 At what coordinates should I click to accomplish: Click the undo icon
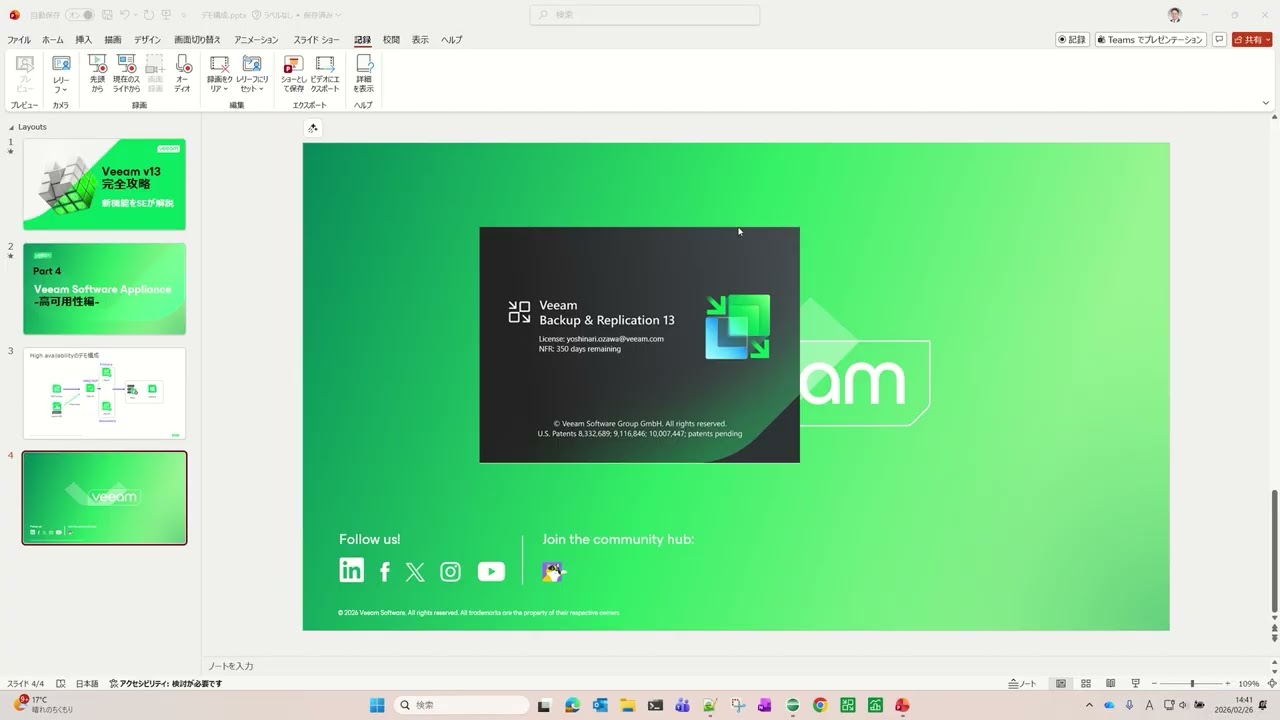pos(124,15)
